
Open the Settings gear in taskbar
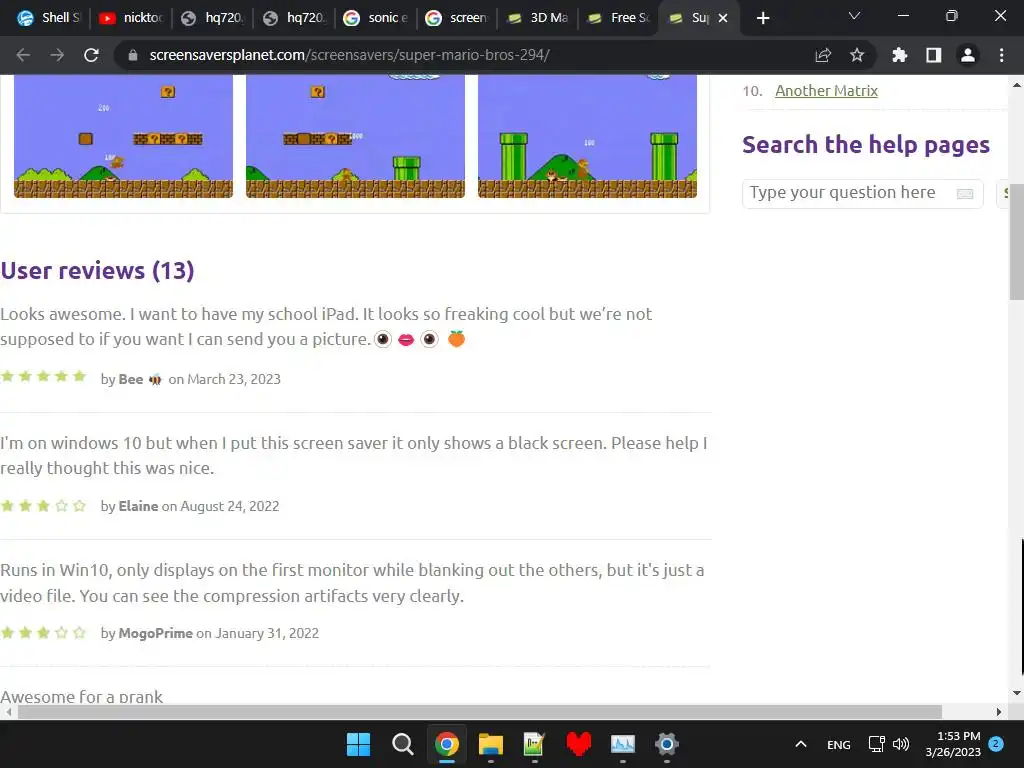point(667,744)
